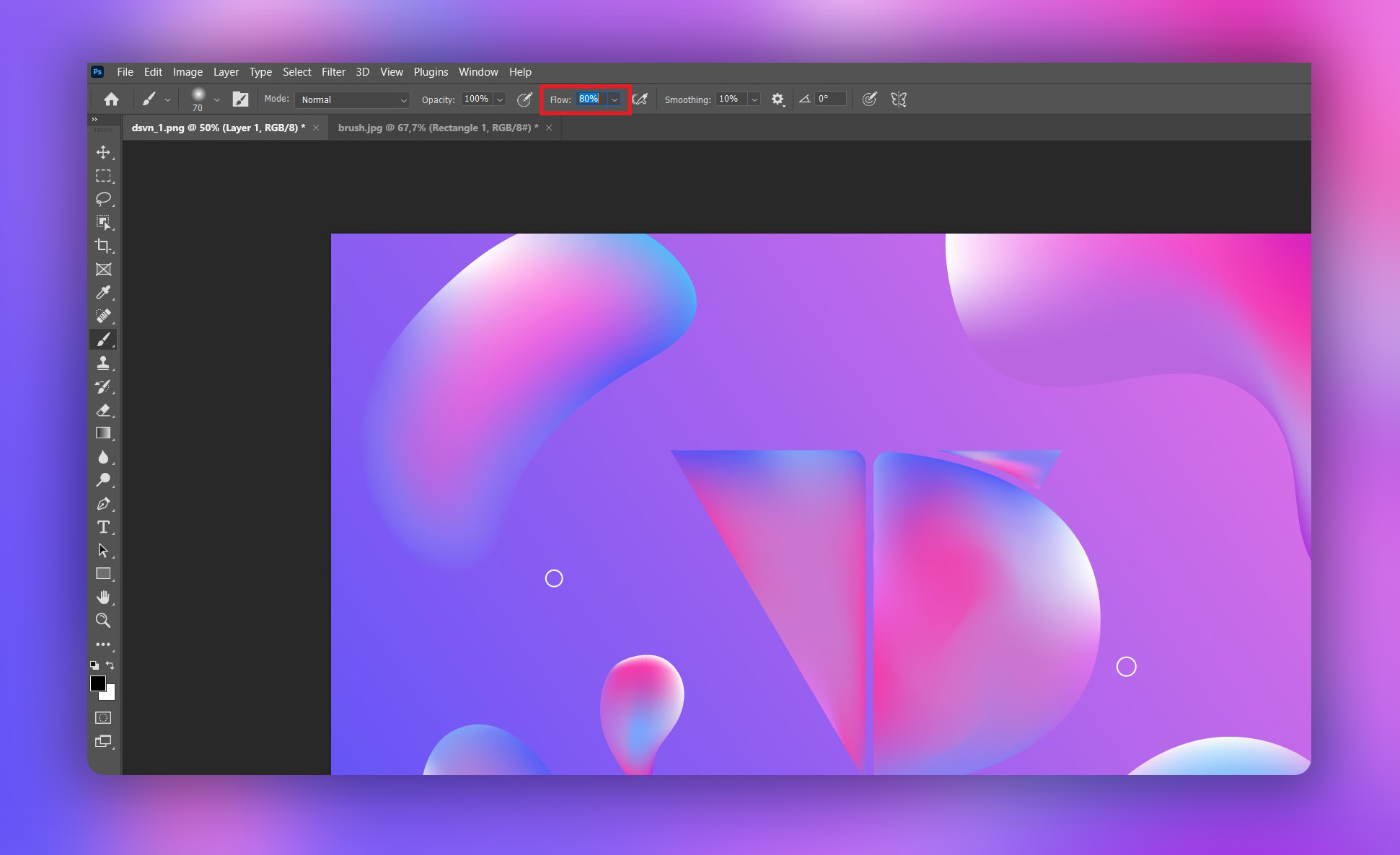
Task: Select the Horizontal Type tool
Action: point(103,527)
